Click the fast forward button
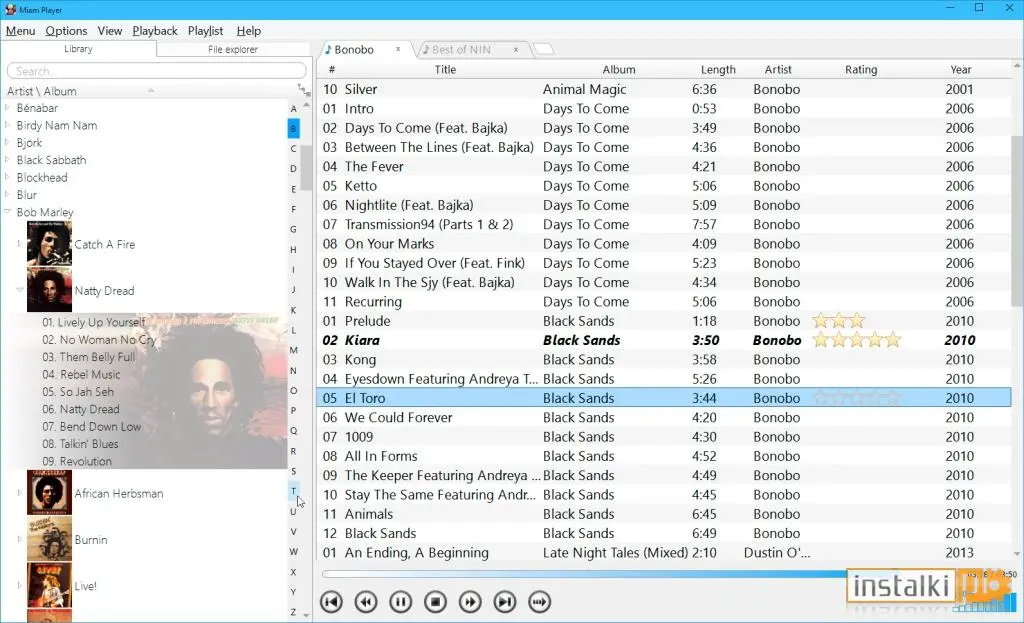Image resolution: width=1024 pixels, height=623 pixels. pyautogui.click(x=470, y=601)
